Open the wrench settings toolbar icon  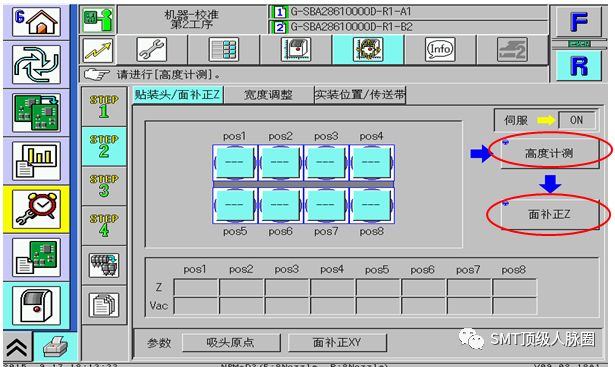152,49
